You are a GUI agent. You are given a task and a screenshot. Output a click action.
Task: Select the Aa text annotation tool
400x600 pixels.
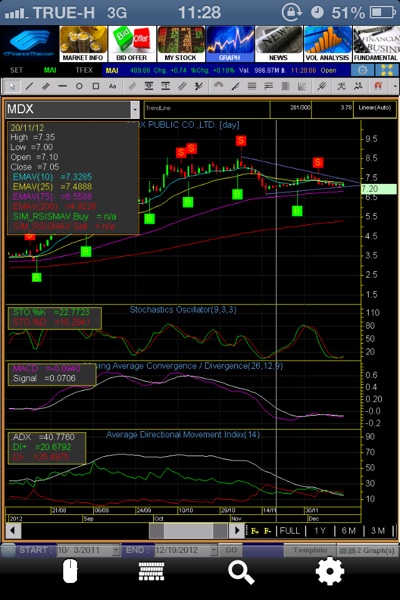pyautogui.click(x=113, y=86)
